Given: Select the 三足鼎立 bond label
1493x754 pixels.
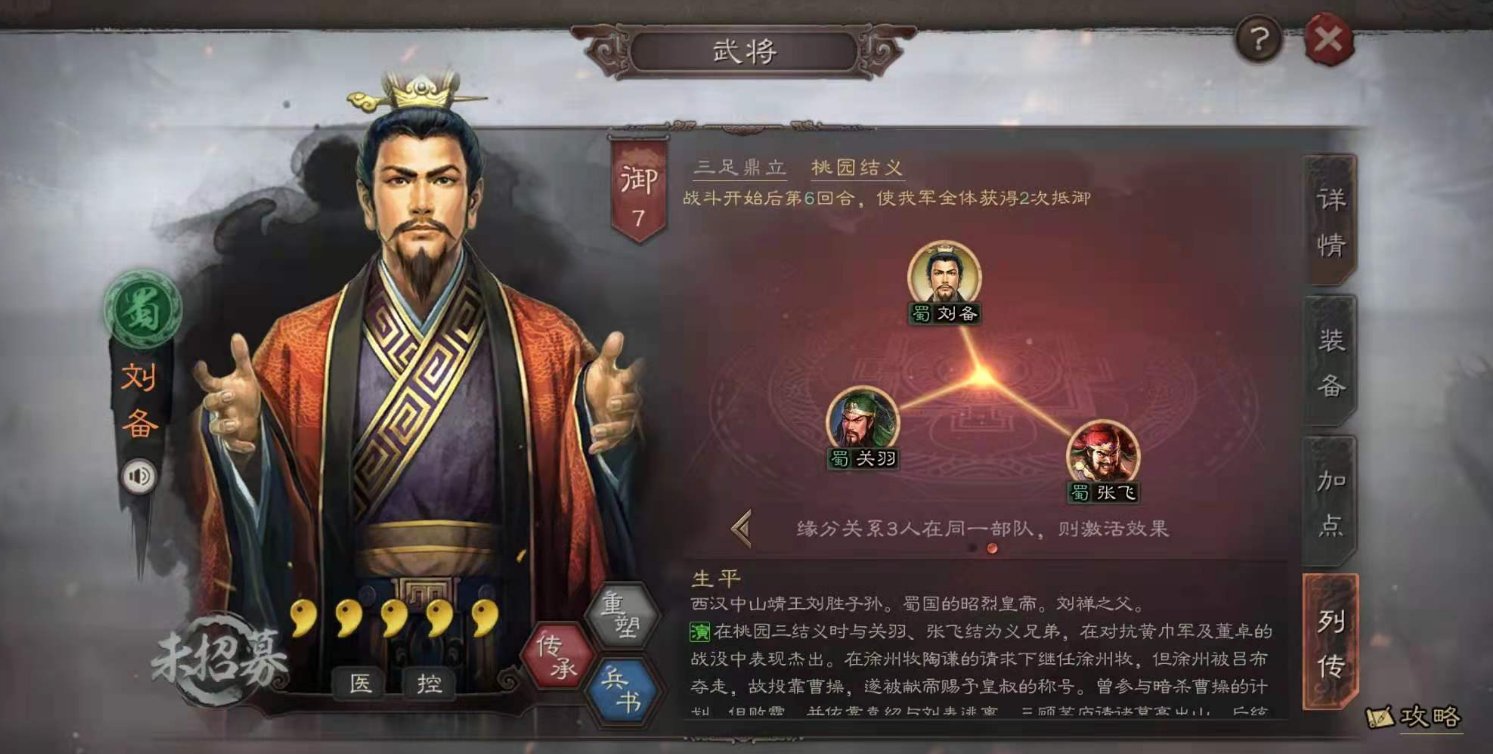Looking at the screenshot, I should click(741, 168).
